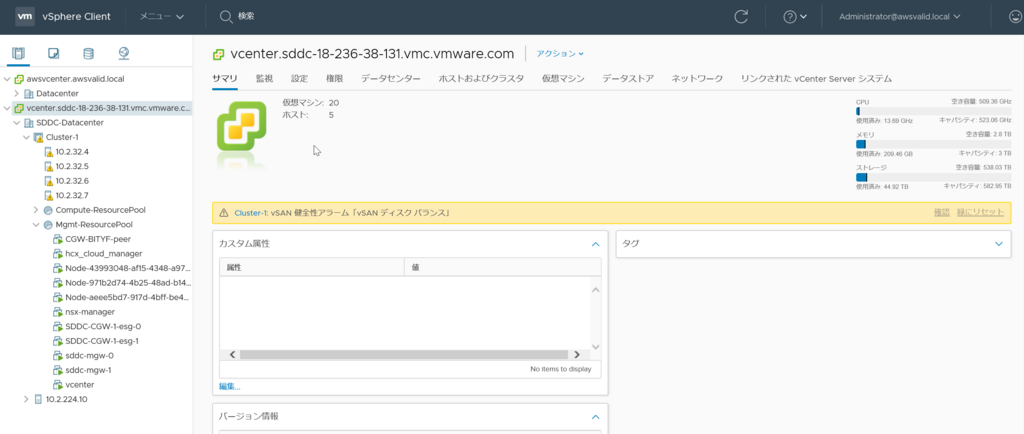1024x434 pixels.
Task: Click host 10.2.32.6 warning icon
Action: click(48, 181)
